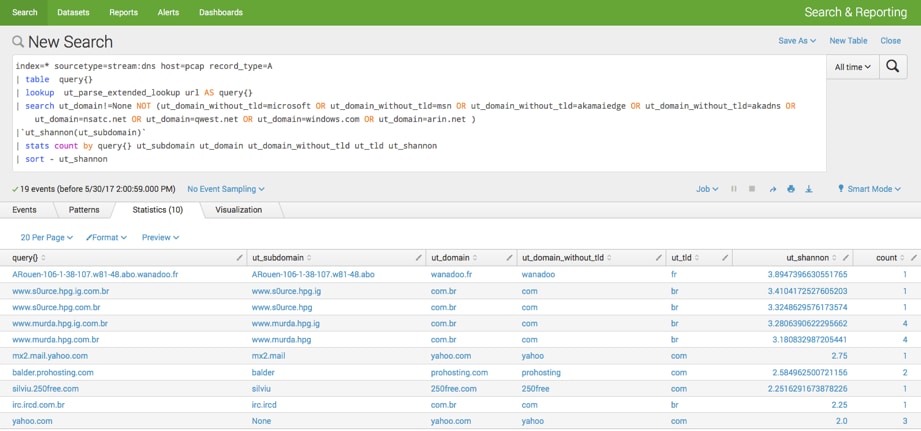The height and width of the screenshot is (431, 921).
Task: Switch to the Events tab
Action: [x=24, y=210]
